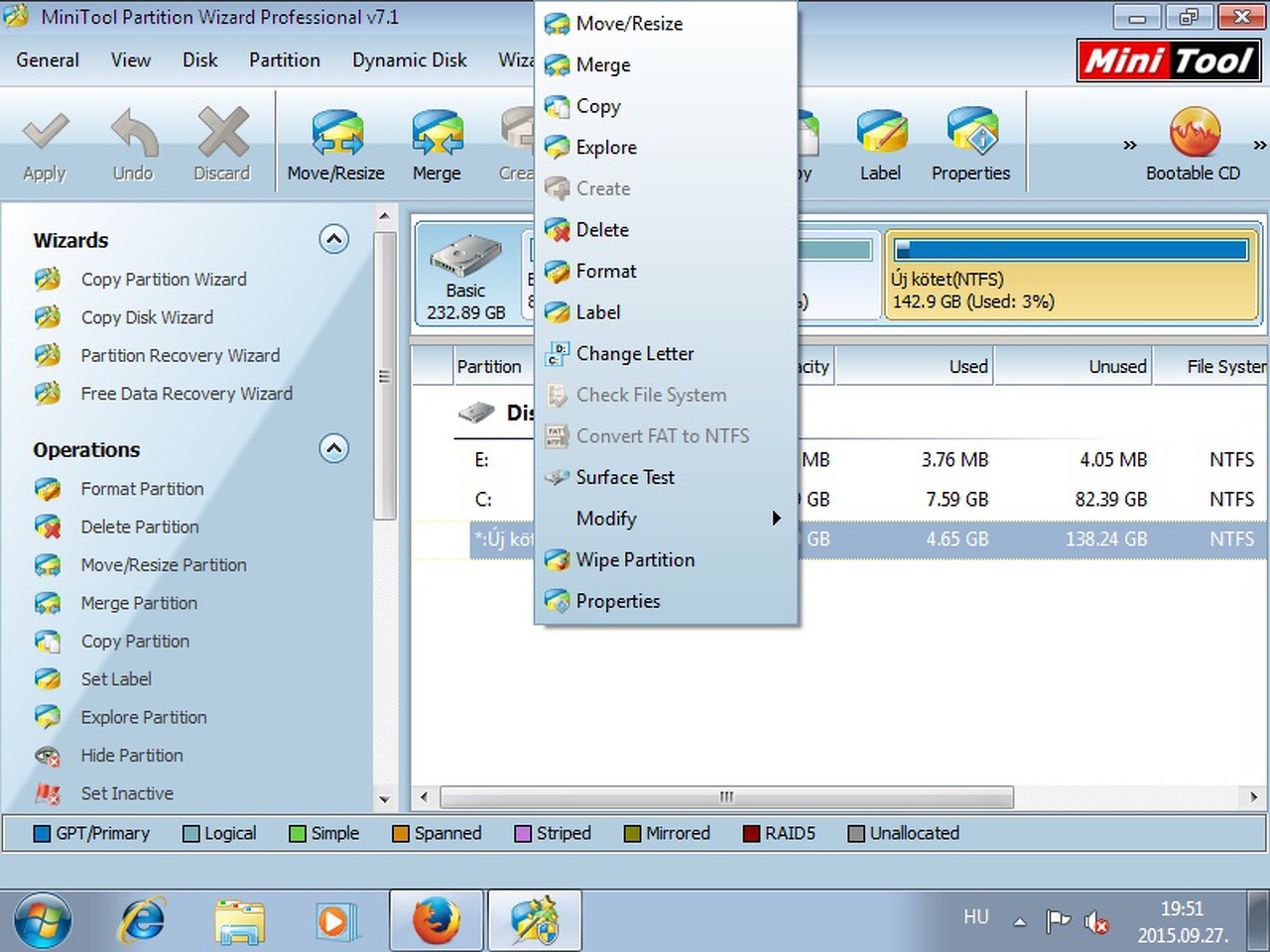Expand the Modify submenu
The height and width of the screenshot is (952, 1270).
(667, 519)
